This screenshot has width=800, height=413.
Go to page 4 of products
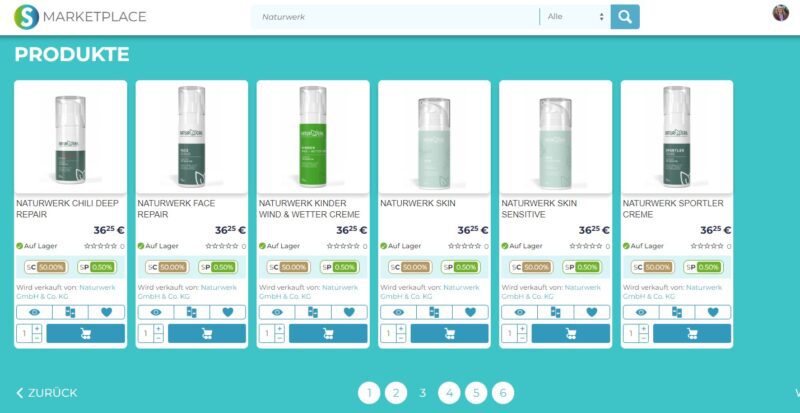click(x=449, y=393)
